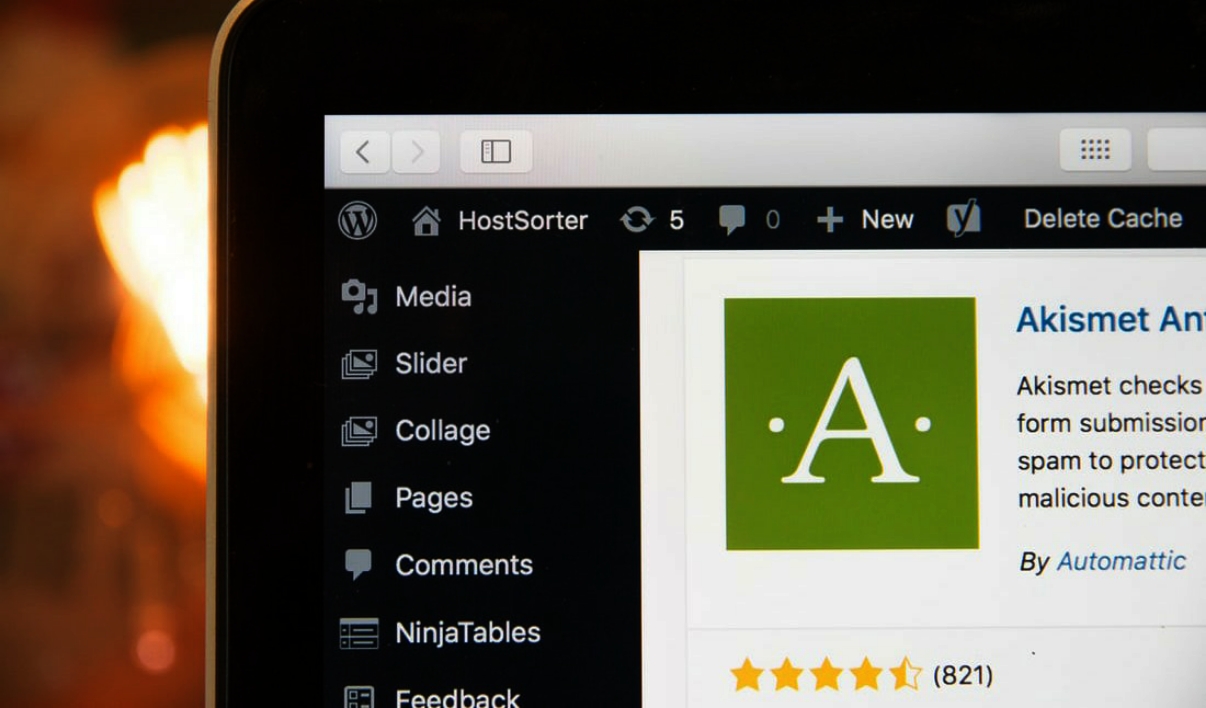Click the Collage sidebar icon
Image resolution: width=1206 pixels, height=708 pixels.
point(359,431)
